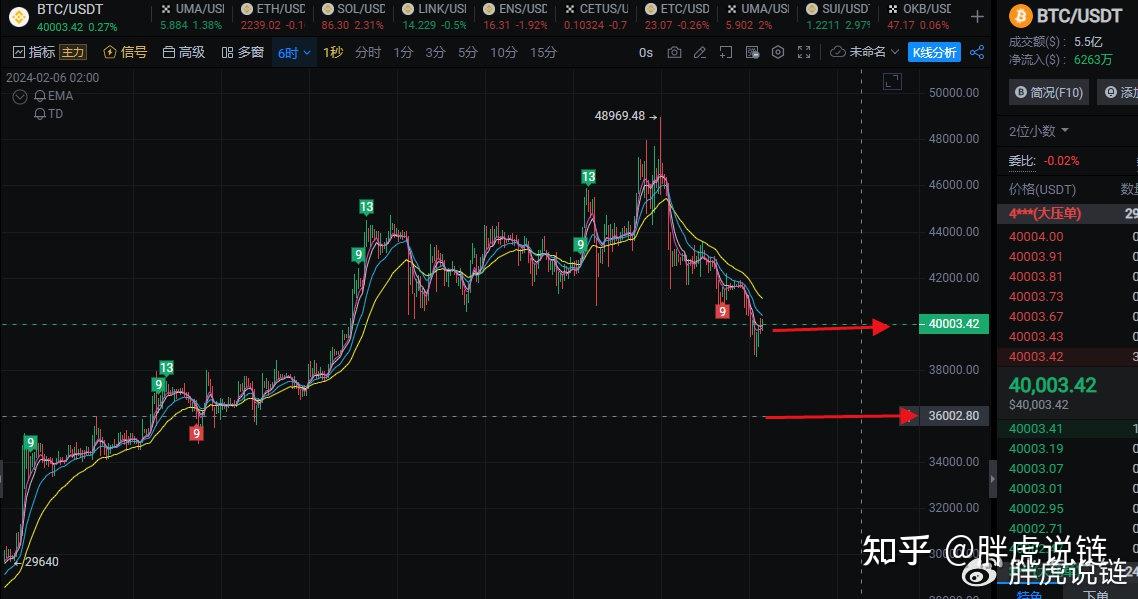The height and width of the screenshot is (599, 1138).
Task: Click the 4***(大压单) order row
Action: (1068, 213)
